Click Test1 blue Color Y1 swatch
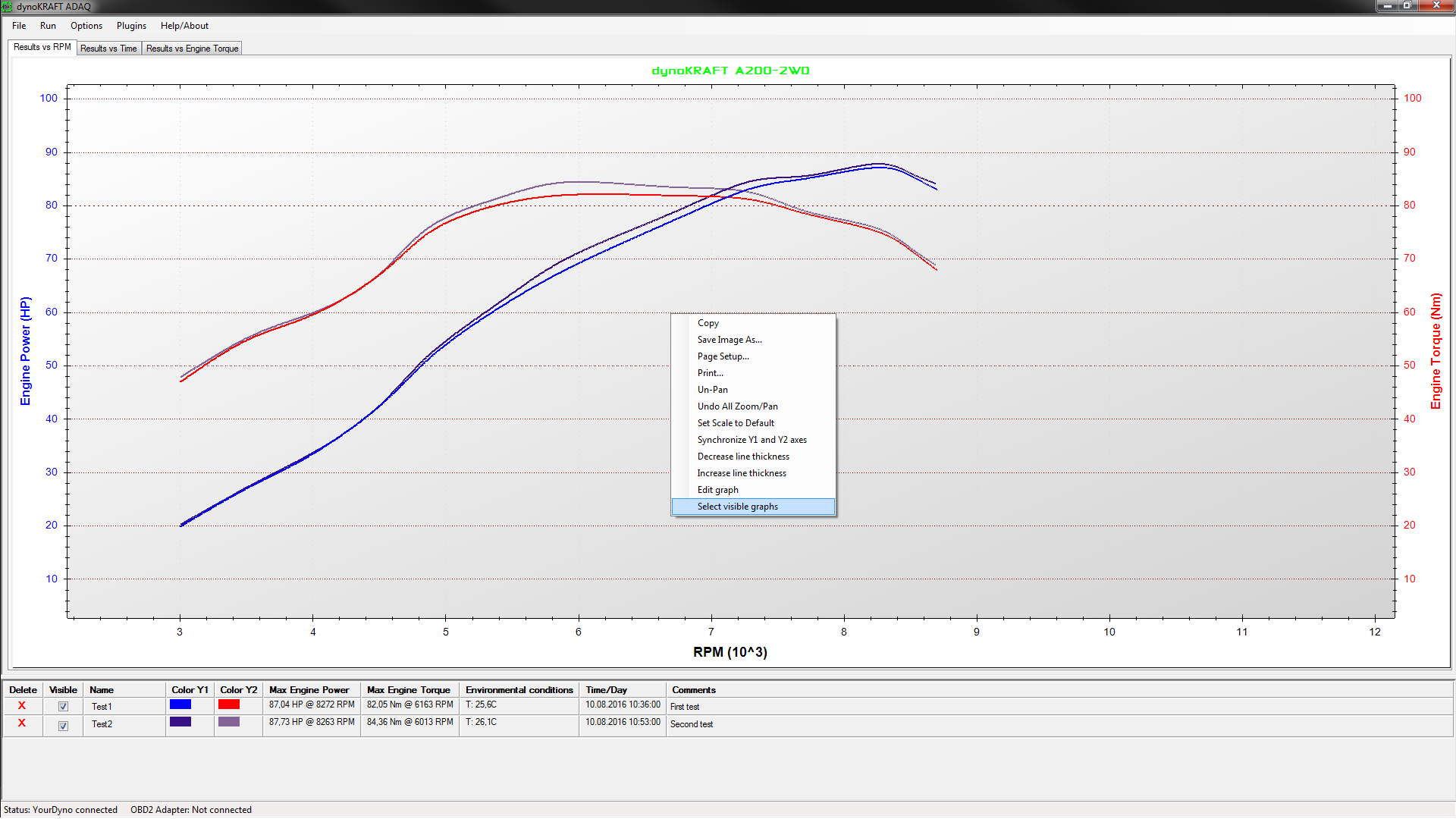 point(180,704)
